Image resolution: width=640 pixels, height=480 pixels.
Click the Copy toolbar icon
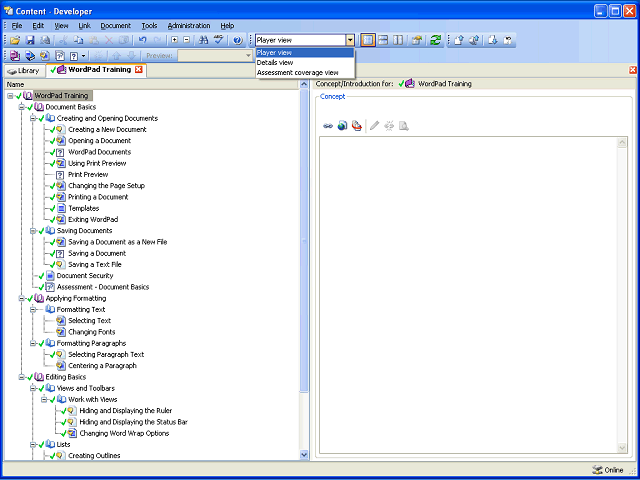tap(79, 40)
